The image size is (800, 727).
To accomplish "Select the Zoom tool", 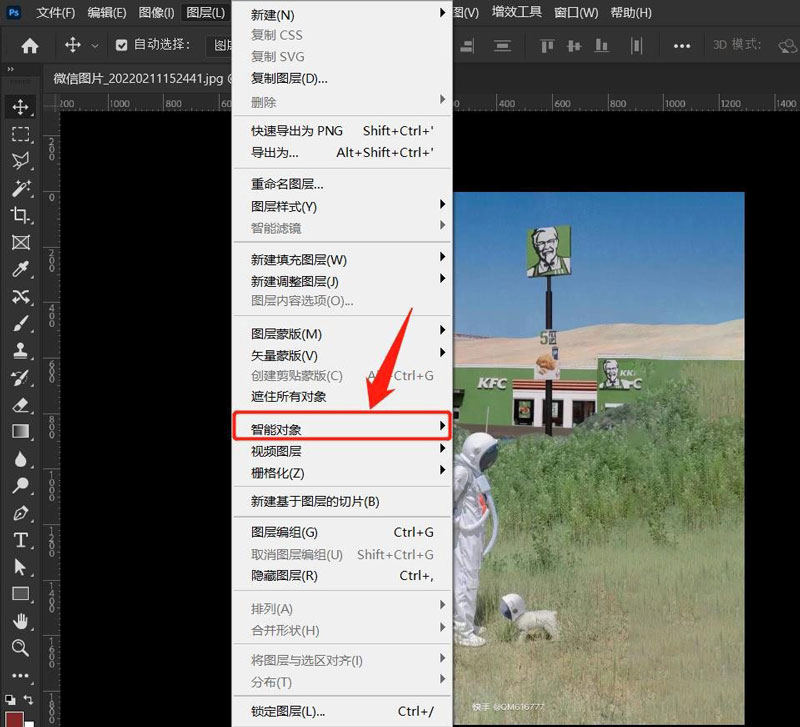I will pos(22,648).
